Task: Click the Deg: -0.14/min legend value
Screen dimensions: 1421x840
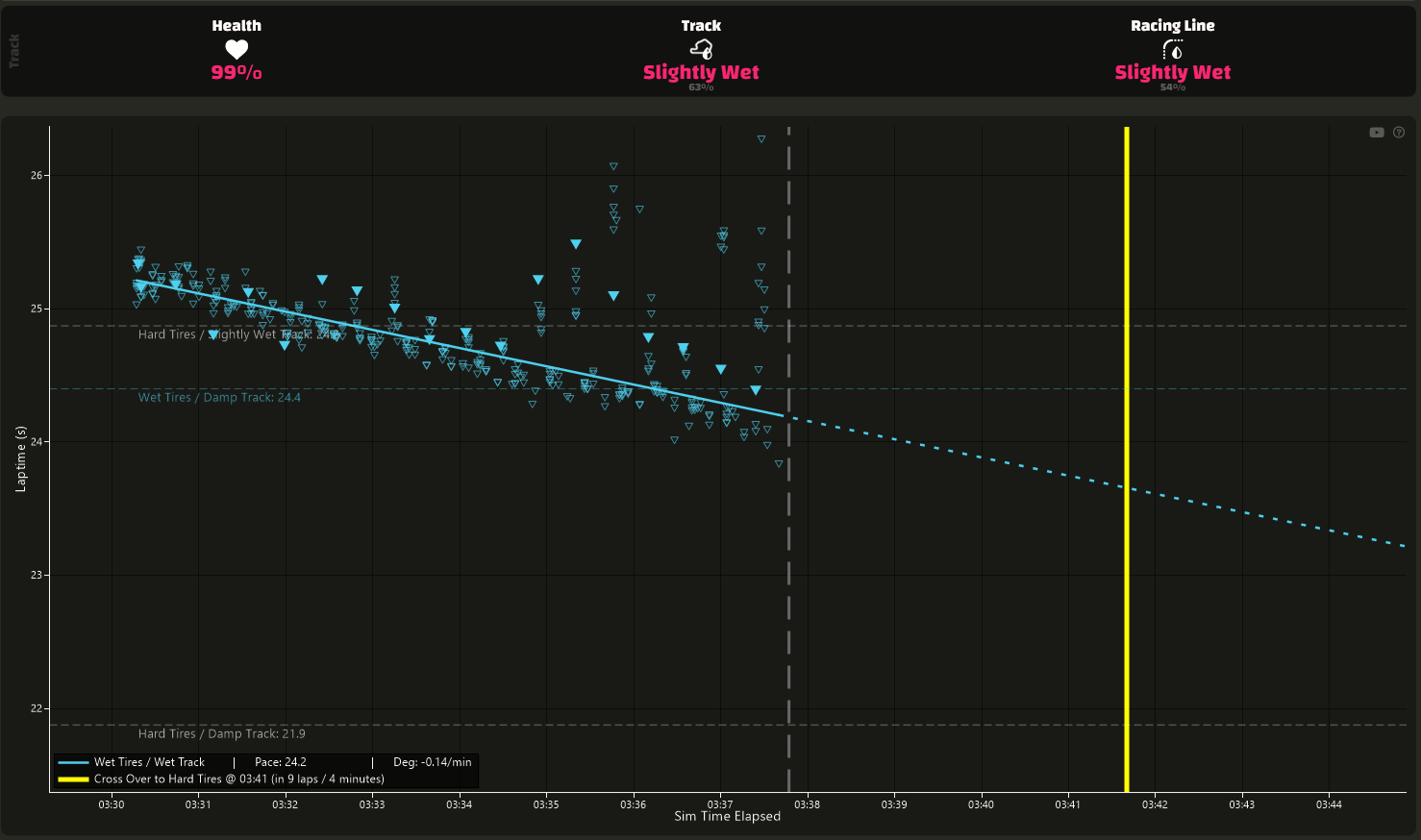Action: point(433,762)
